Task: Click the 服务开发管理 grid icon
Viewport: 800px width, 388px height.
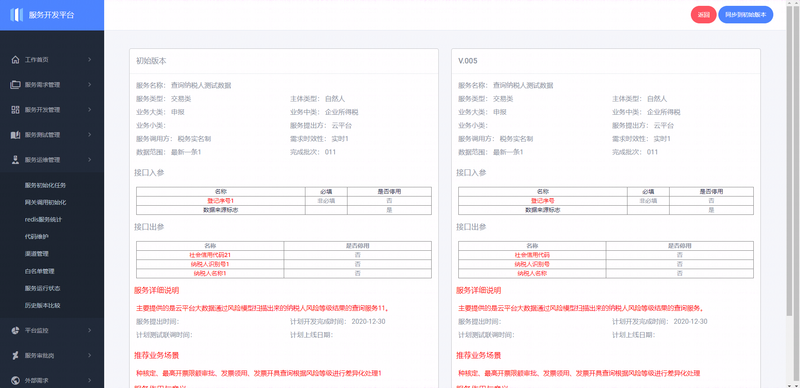Action: tap(15, 110)
